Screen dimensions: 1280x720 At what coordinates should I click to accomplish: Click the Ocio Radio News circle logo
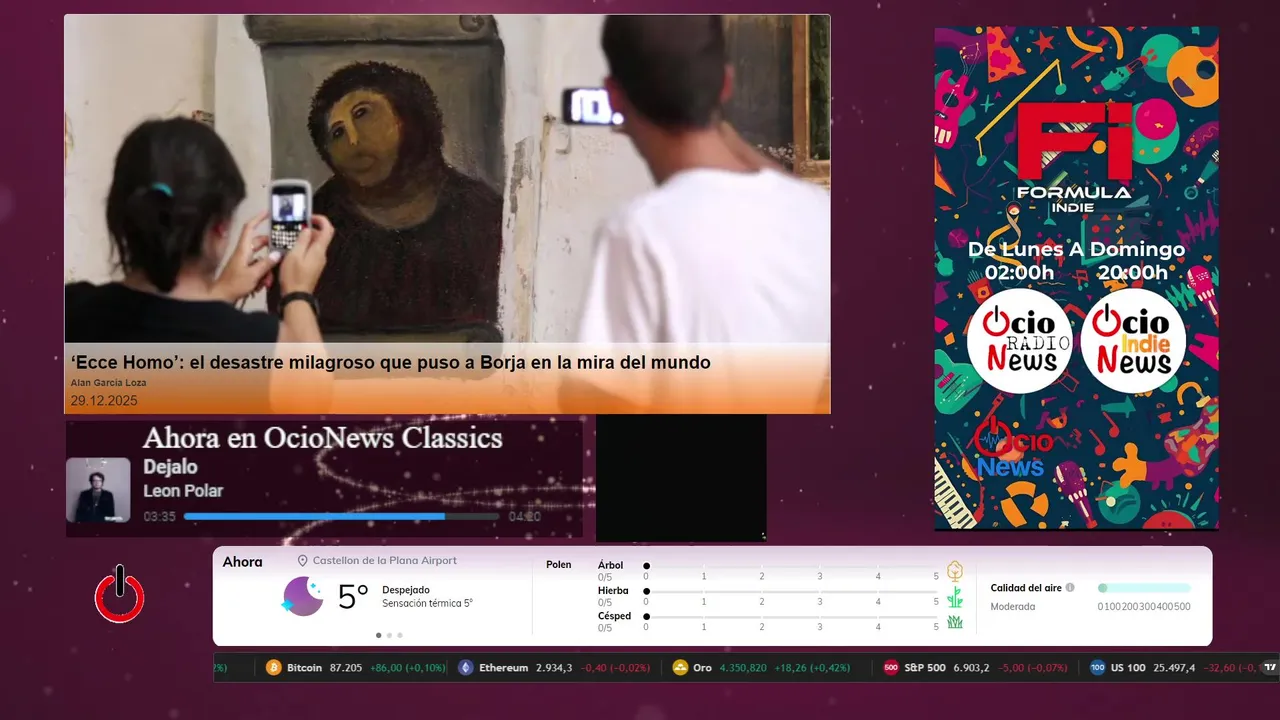tap(1019, 341)
